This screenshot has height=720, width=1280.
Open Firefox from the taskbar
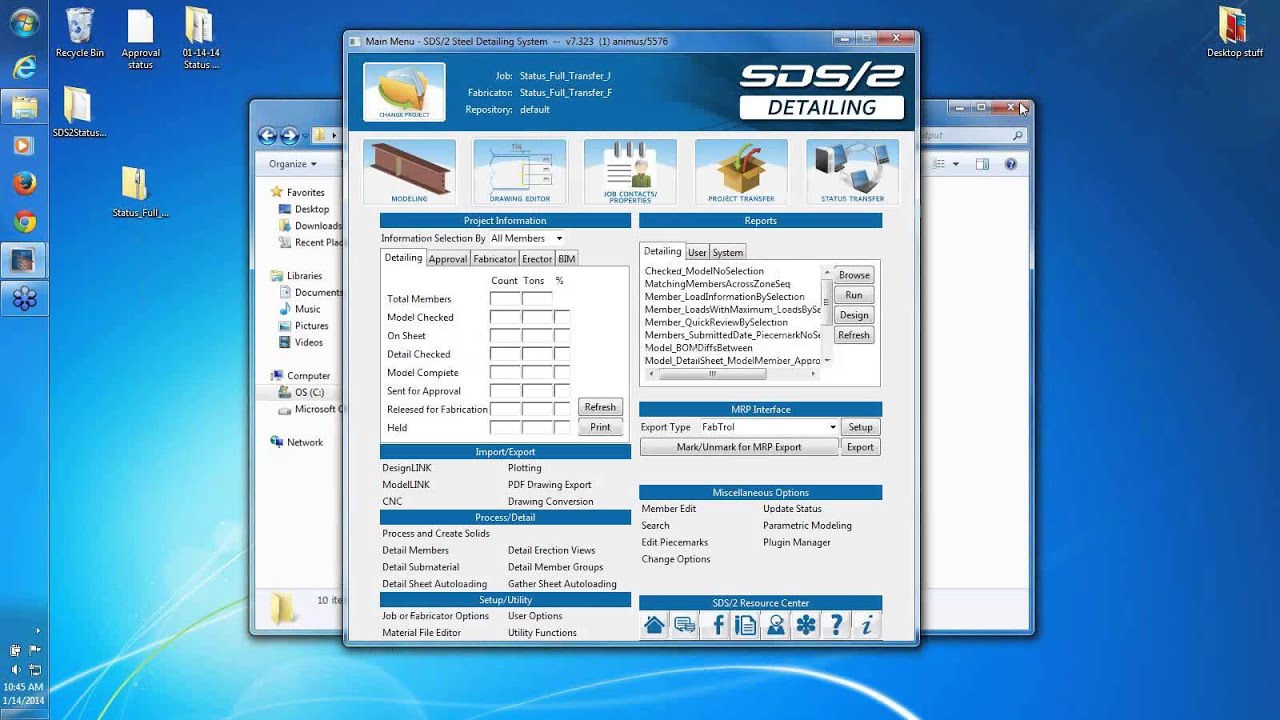24,183
